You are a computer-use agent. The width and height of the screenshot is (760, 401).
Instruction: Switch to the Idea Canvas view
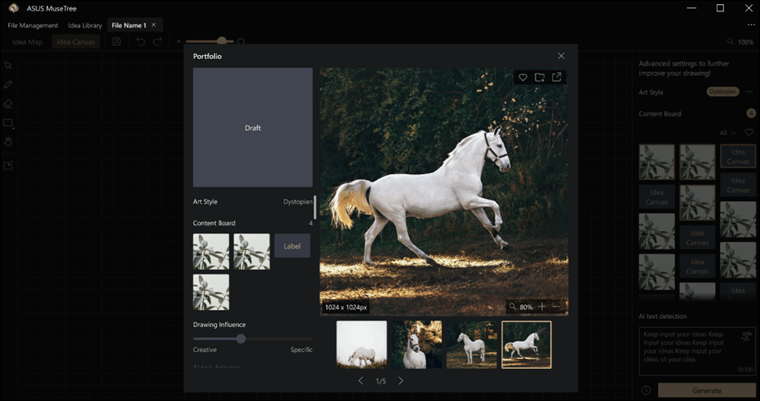(76, 42)
